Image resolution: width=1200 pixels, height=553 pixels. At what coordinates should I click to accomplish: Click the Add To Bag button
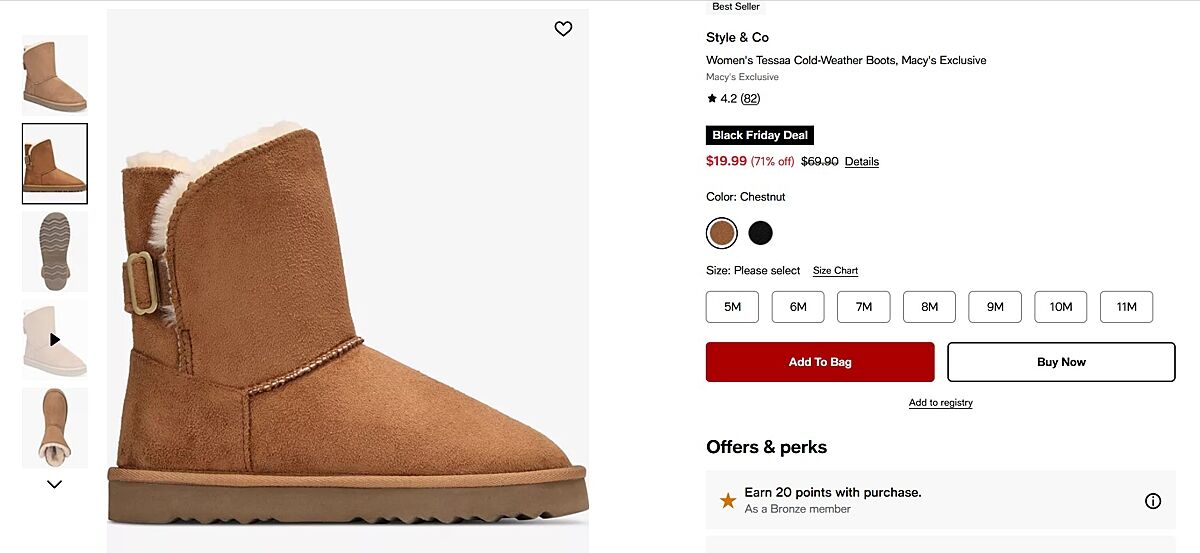(820, 362)
